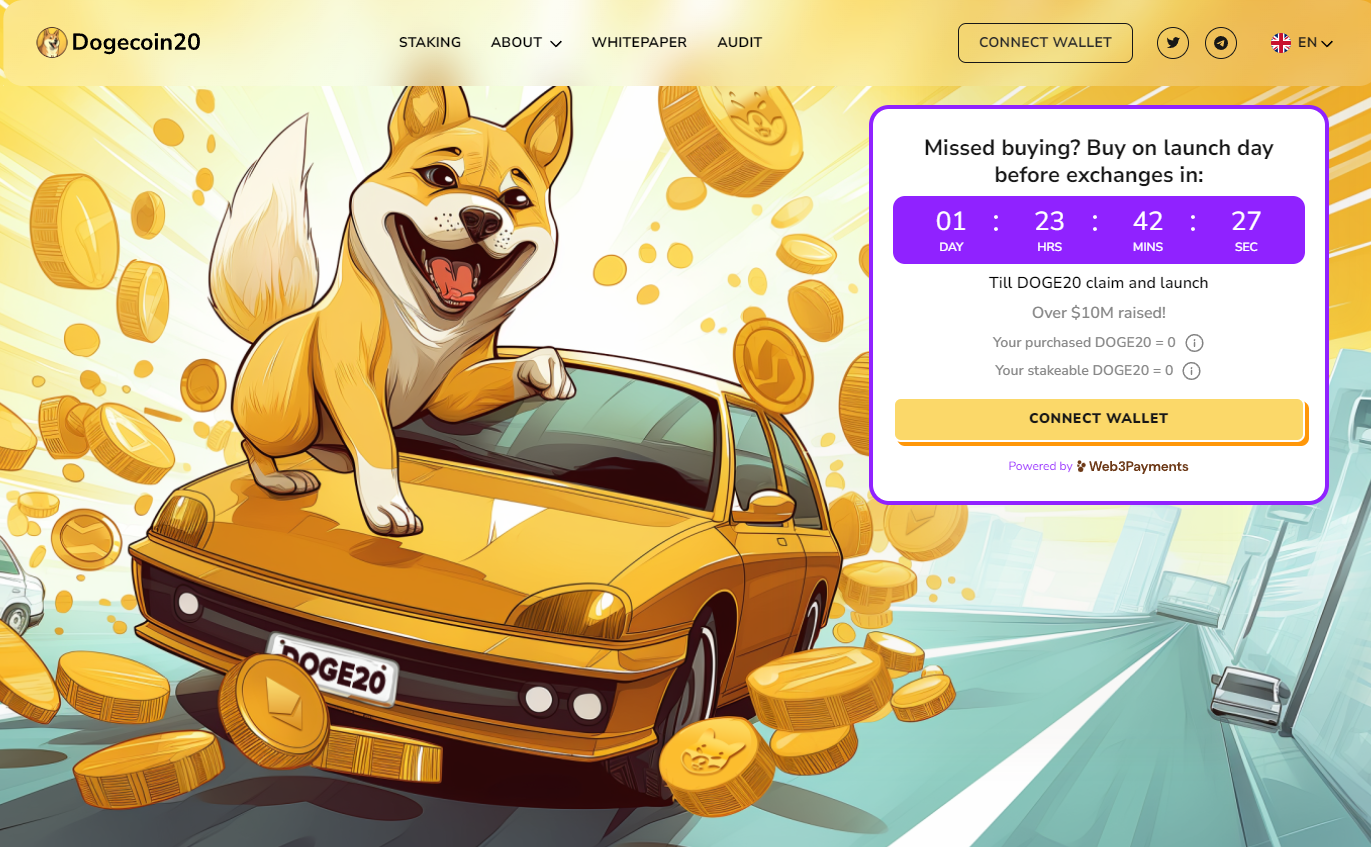Click the DOGE20 license plate on car

click(x=333, y=667)
